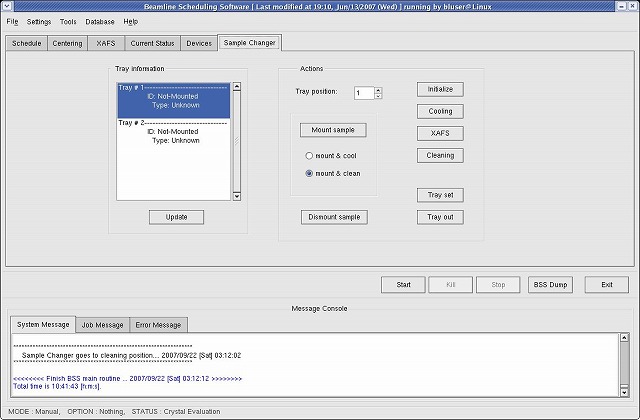Open the File menu
Image resolution: width=640 pixels, height=420 pixels.
(x=12, y=22)
